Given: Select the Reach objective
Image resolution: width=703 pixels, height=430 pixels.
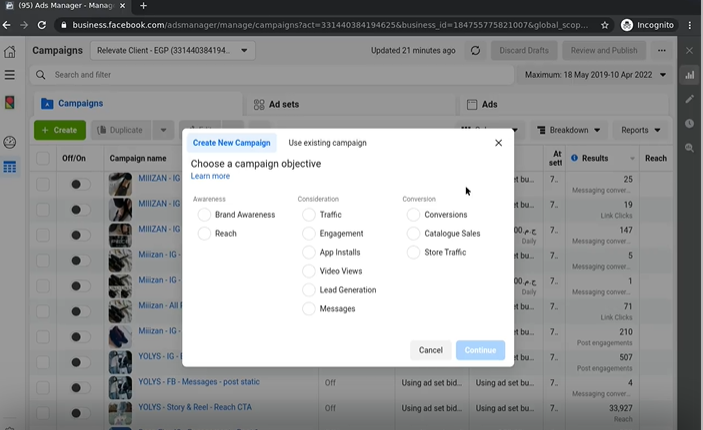Looking at the screenshot, I should (204, 234).
